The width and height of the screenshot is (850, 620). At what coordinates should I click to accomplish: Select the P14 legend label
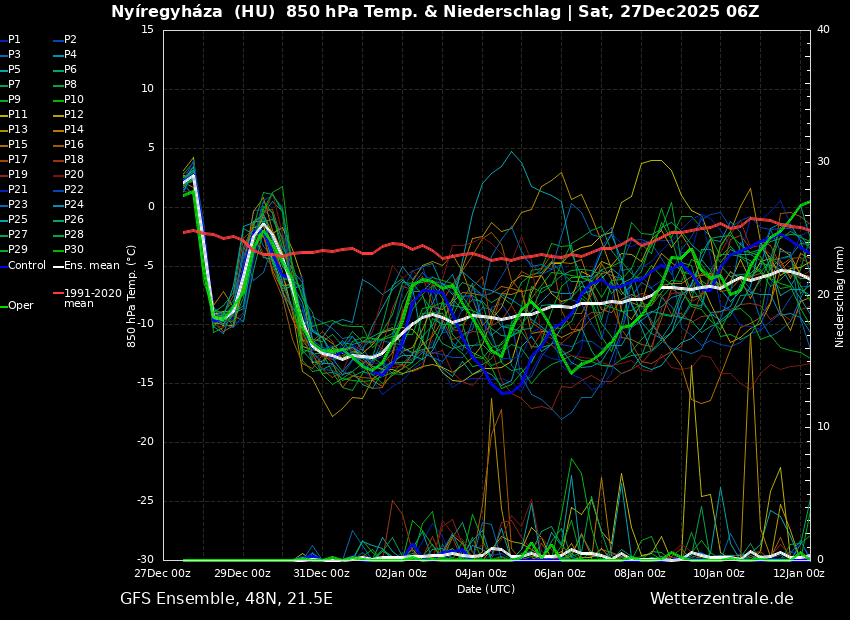[x=74, y=130]
